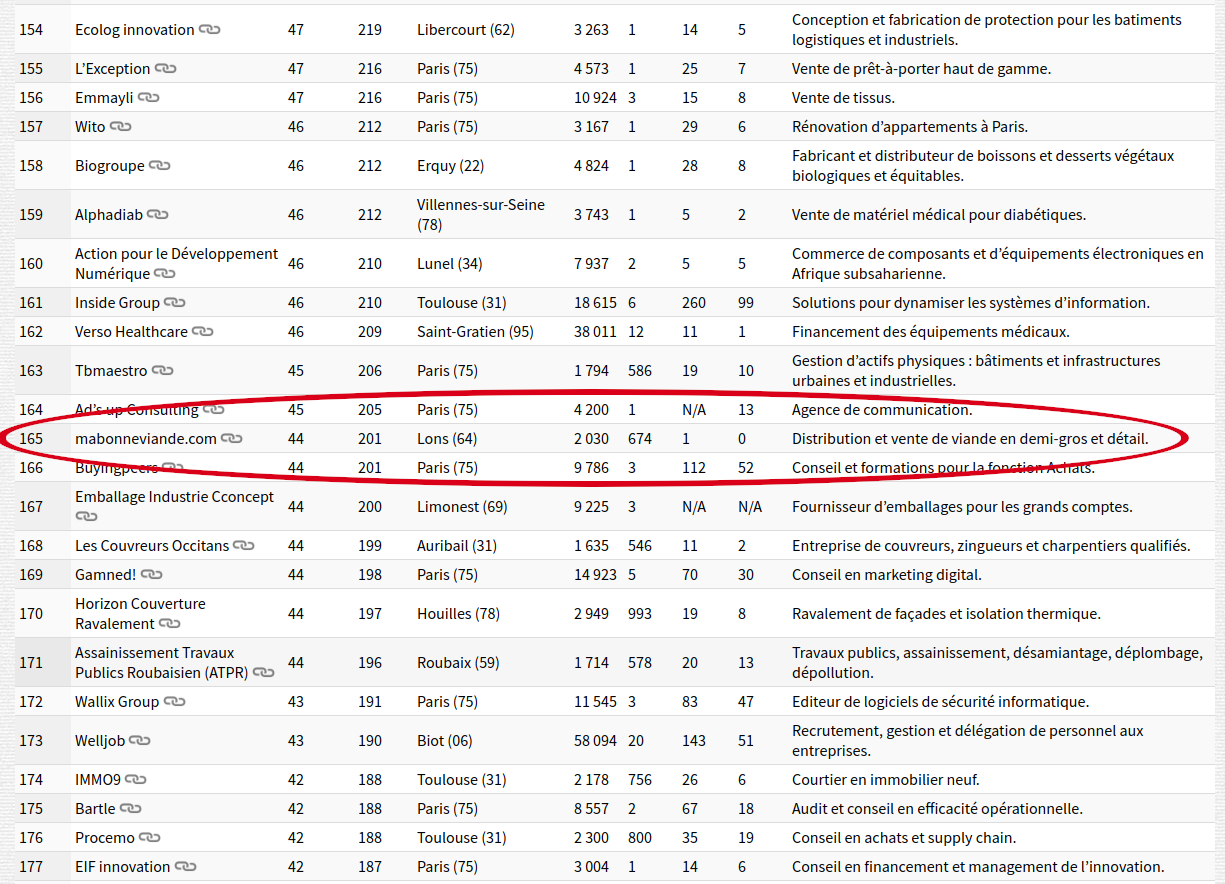1225x884 pixels.
Task: Open the Emballage Industrie Cconcept link icon
Action: (86, 517)
